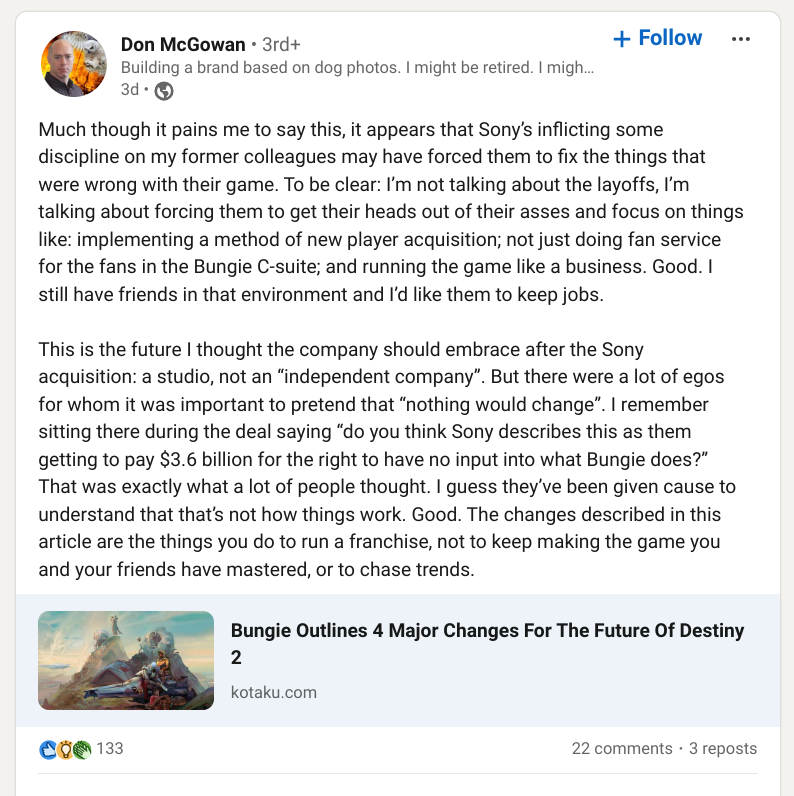
Task: View the 22 comments
Action: tap(621, 748)
